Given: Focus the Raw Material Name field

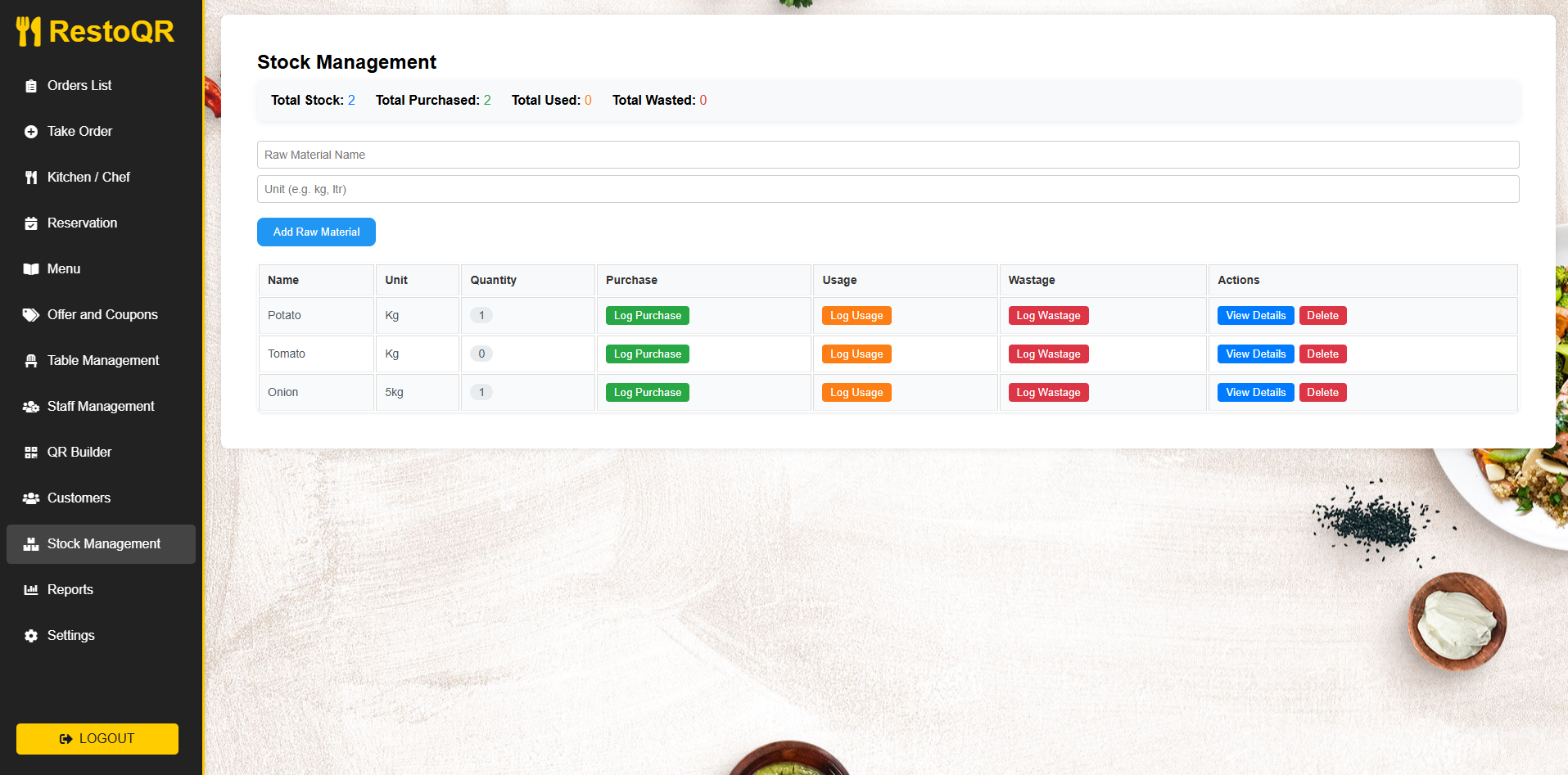Looking at the screenshot, I should 888,155.
